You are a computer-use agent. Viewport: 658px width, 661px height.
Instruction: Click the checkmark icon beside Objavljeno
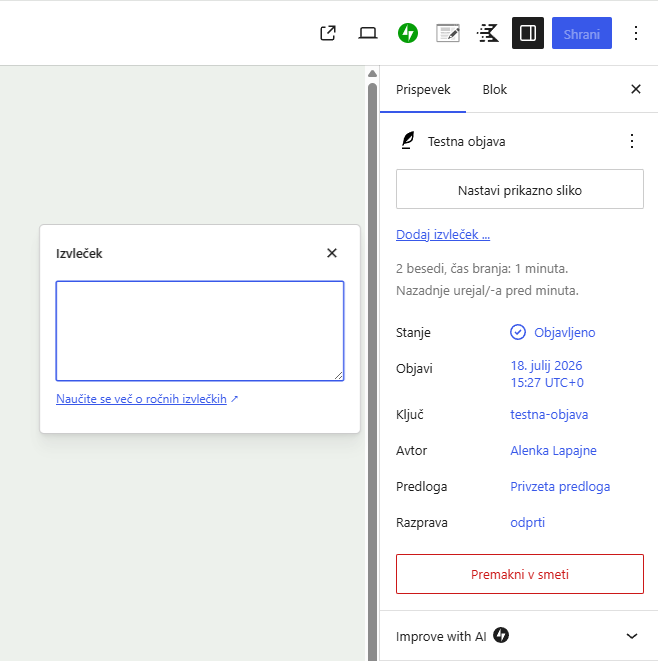pyautogui.click(x=518, y=332)
